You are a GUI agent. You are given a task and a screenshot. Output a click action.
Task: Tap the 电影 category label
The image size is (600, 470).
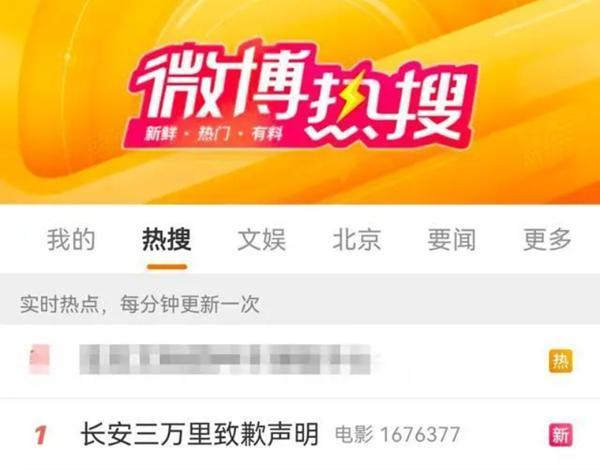354,434
